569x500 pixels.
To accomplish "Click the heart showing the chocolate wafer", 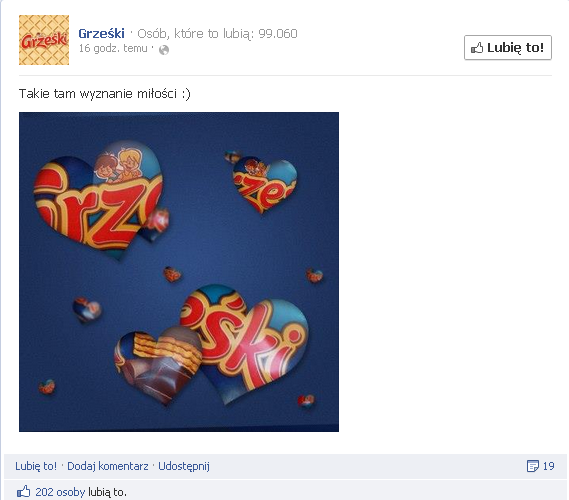I will click(x=159, y=365).
